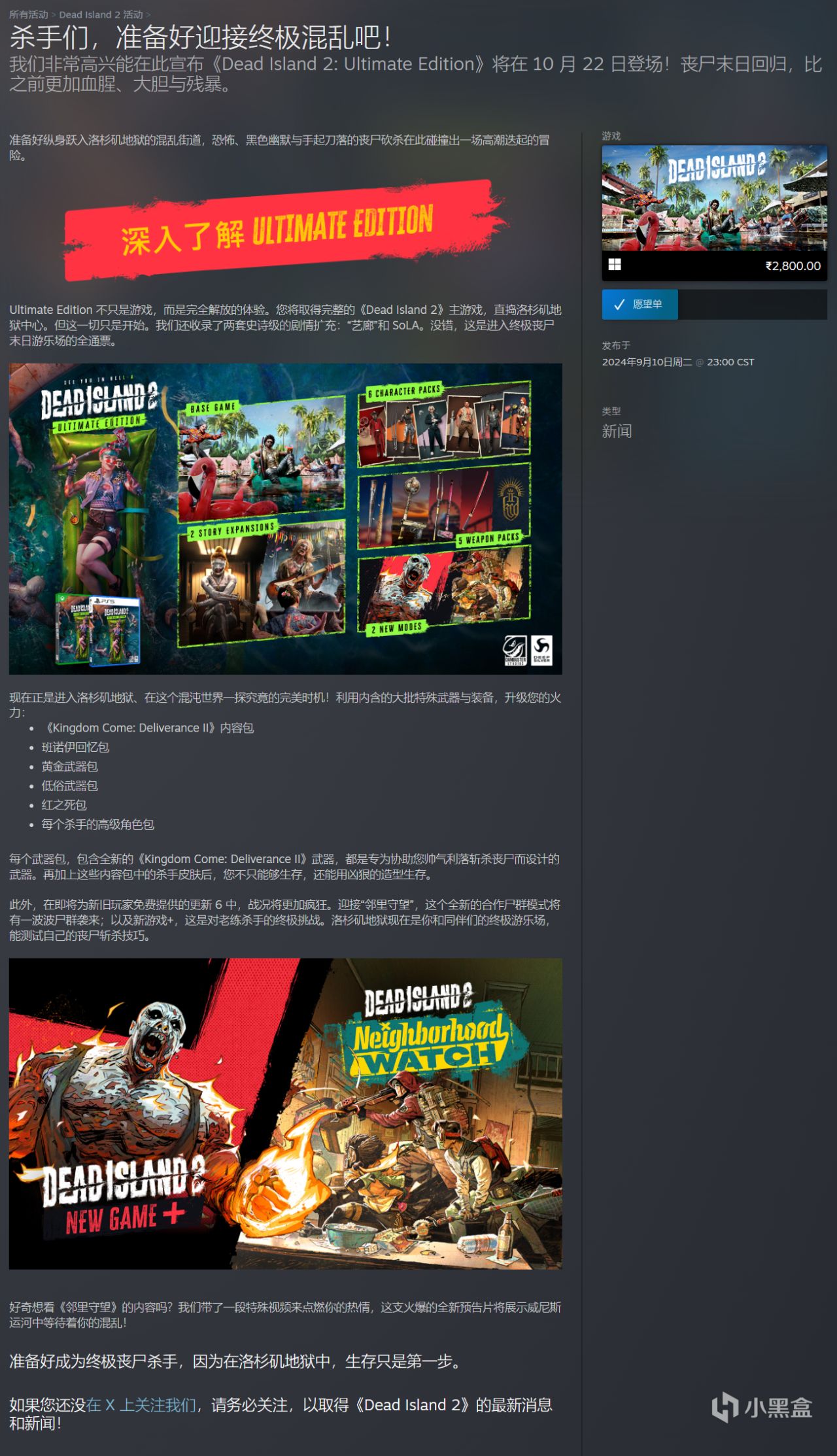Click the 6 Character Packs panel in infographic
837x1456 pixels.
[444, 424]
